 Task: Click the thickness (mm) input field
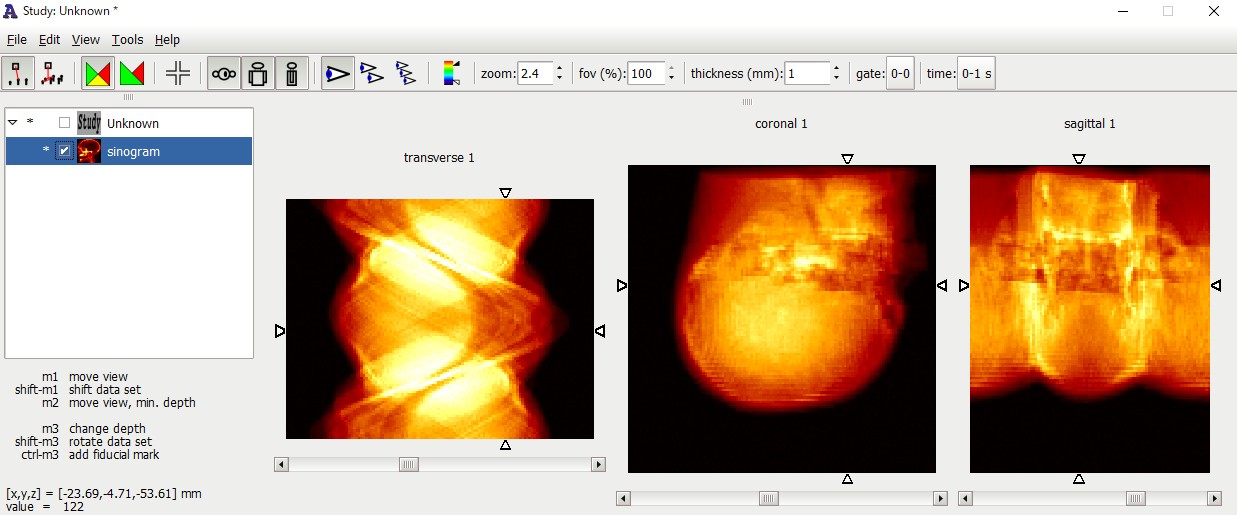point(807,73)
